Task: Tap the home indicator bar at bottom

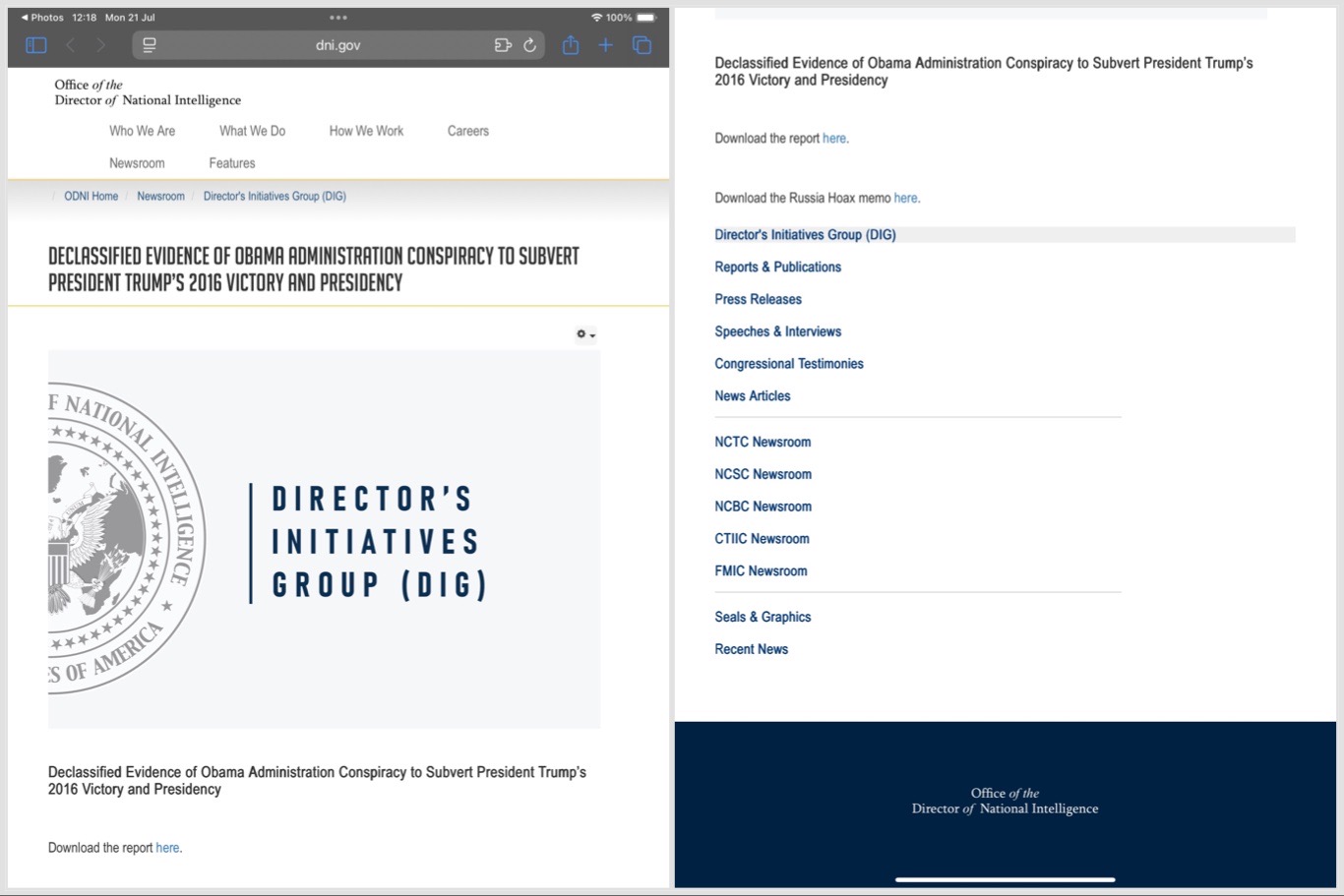Action: (x=1005, y=879)
